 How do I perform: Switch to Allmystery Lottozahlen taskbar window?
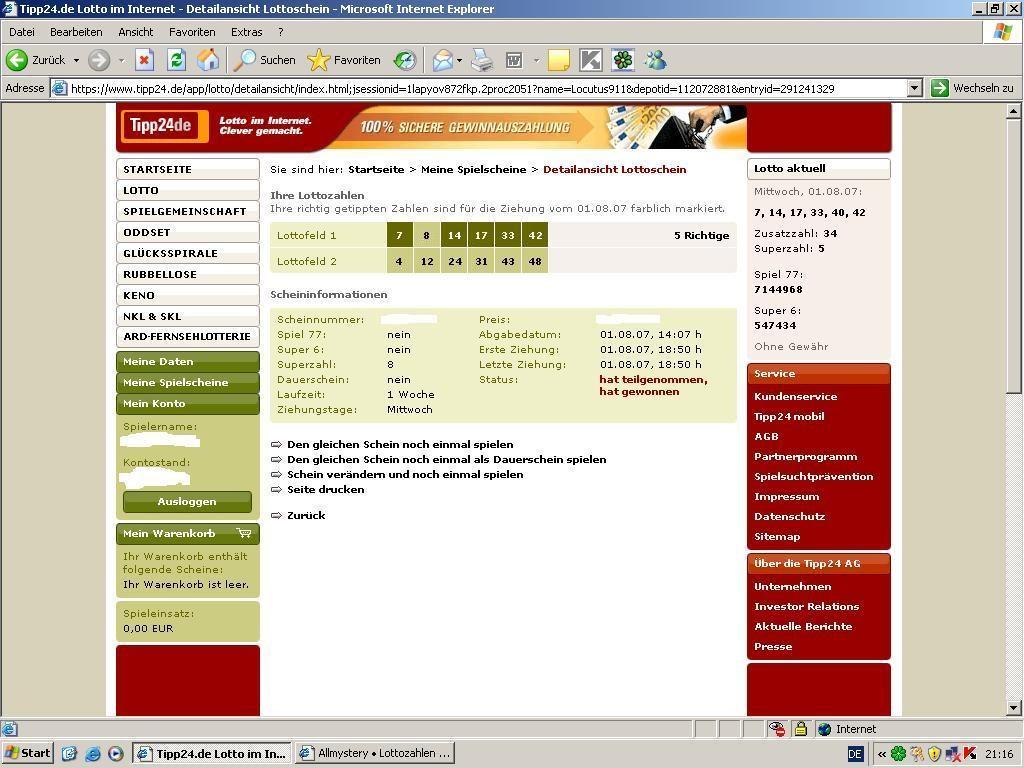pyautogui.click(x=375, y=753)
